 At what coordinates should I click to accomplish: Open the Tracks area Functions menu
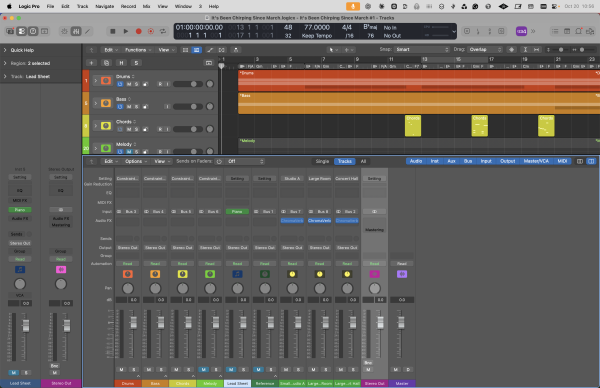tap(138, 50)
